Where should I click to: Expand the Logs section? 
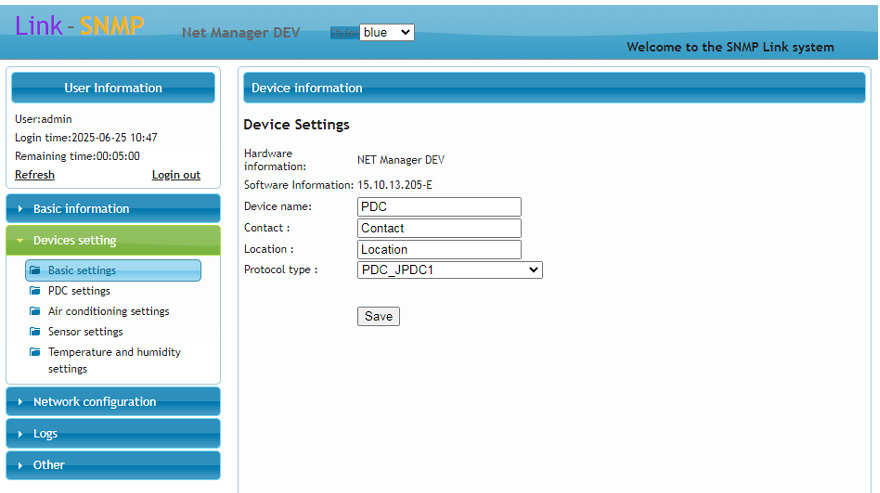[113, 434]
